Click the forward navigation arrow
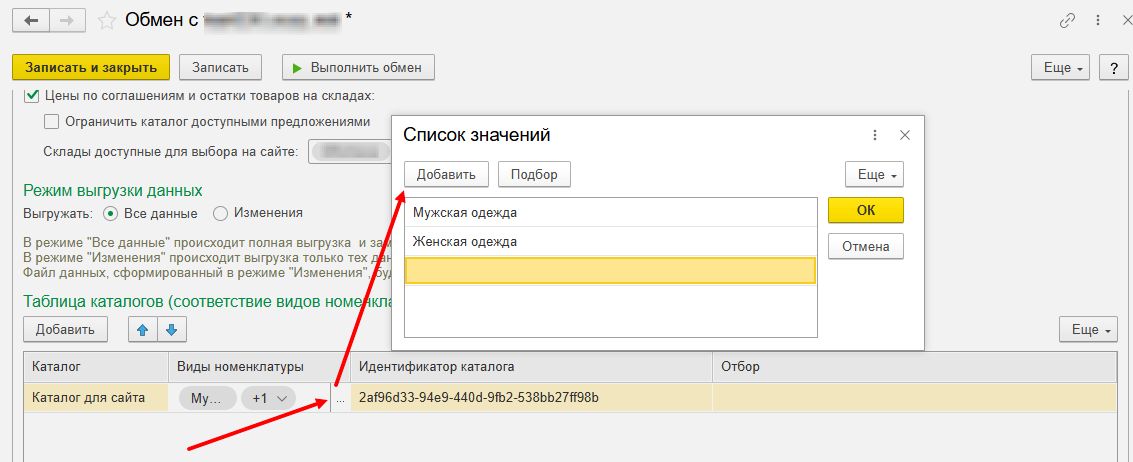The image size is (1133, 462). pyautogui.click(x=66, y=20)
